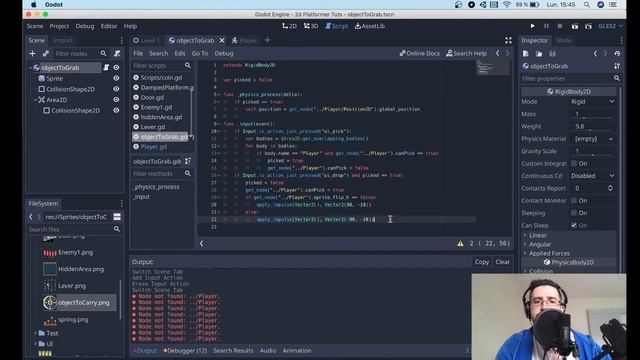Go to previous FileSystem folder
The width and height of the screenshot is (640, 360).
pyautogui.click(x=31, y=217)
